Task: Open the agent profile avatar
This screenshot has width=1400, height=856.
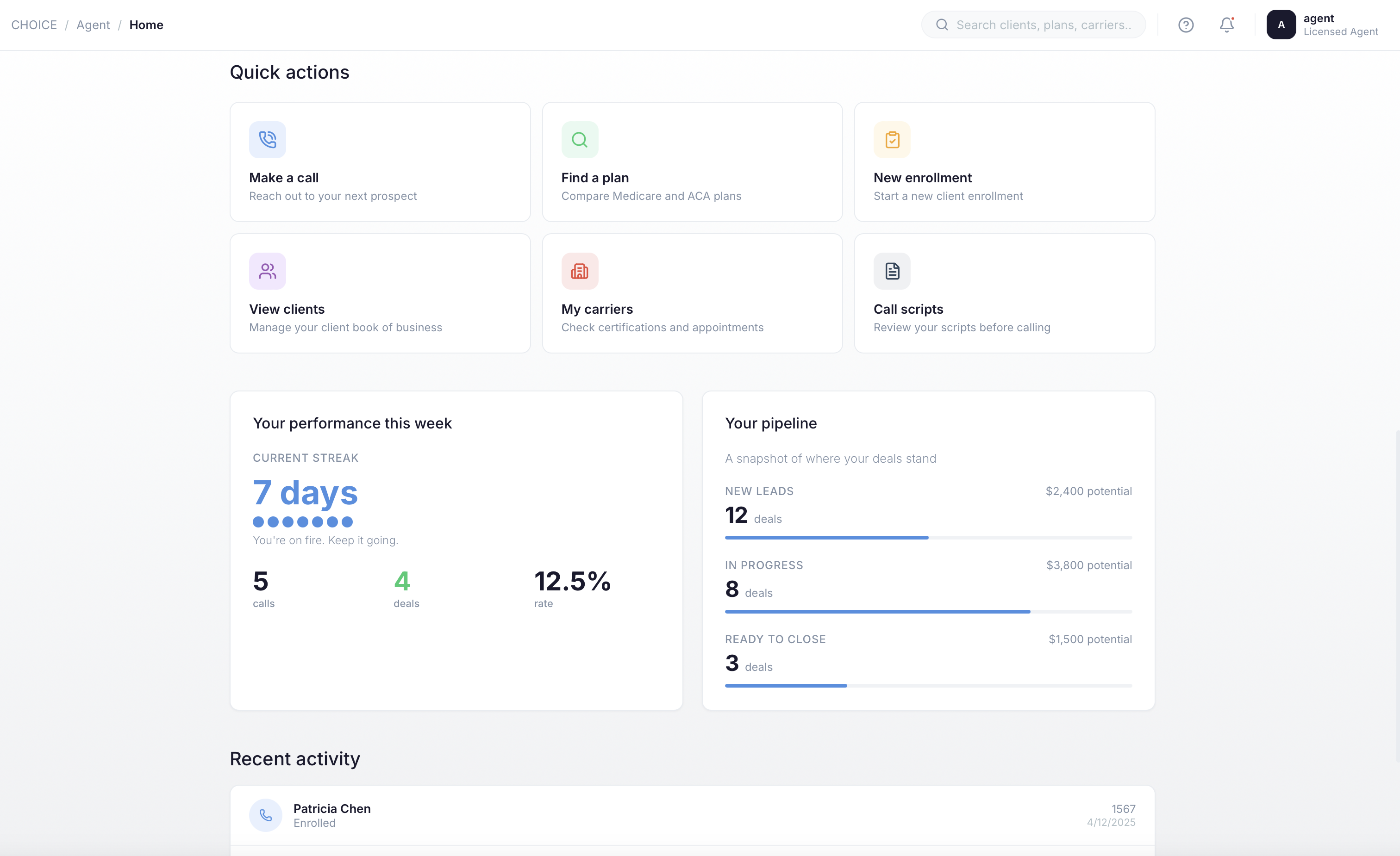Action: point(1281,25)
